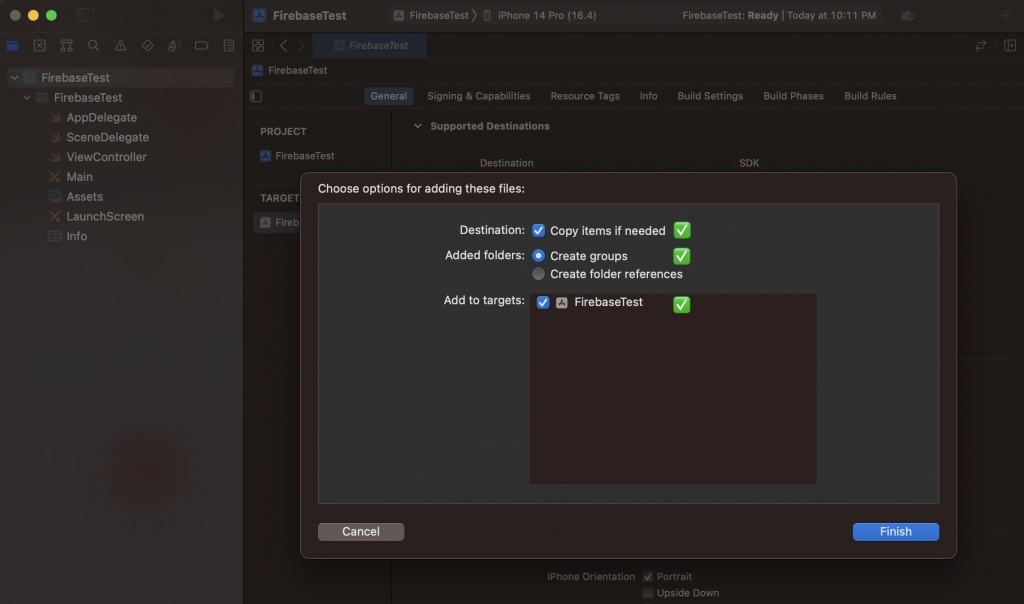Click the Destination column header

[507, 163]
